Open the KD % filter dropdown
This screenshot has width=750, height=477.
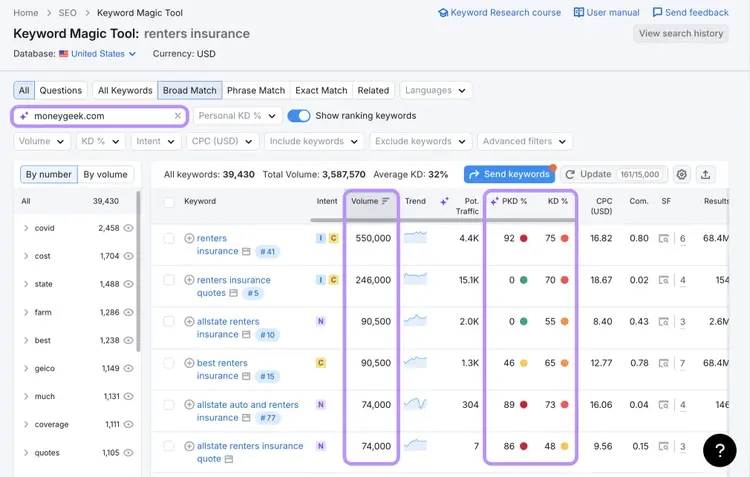[x=100, y=141]
